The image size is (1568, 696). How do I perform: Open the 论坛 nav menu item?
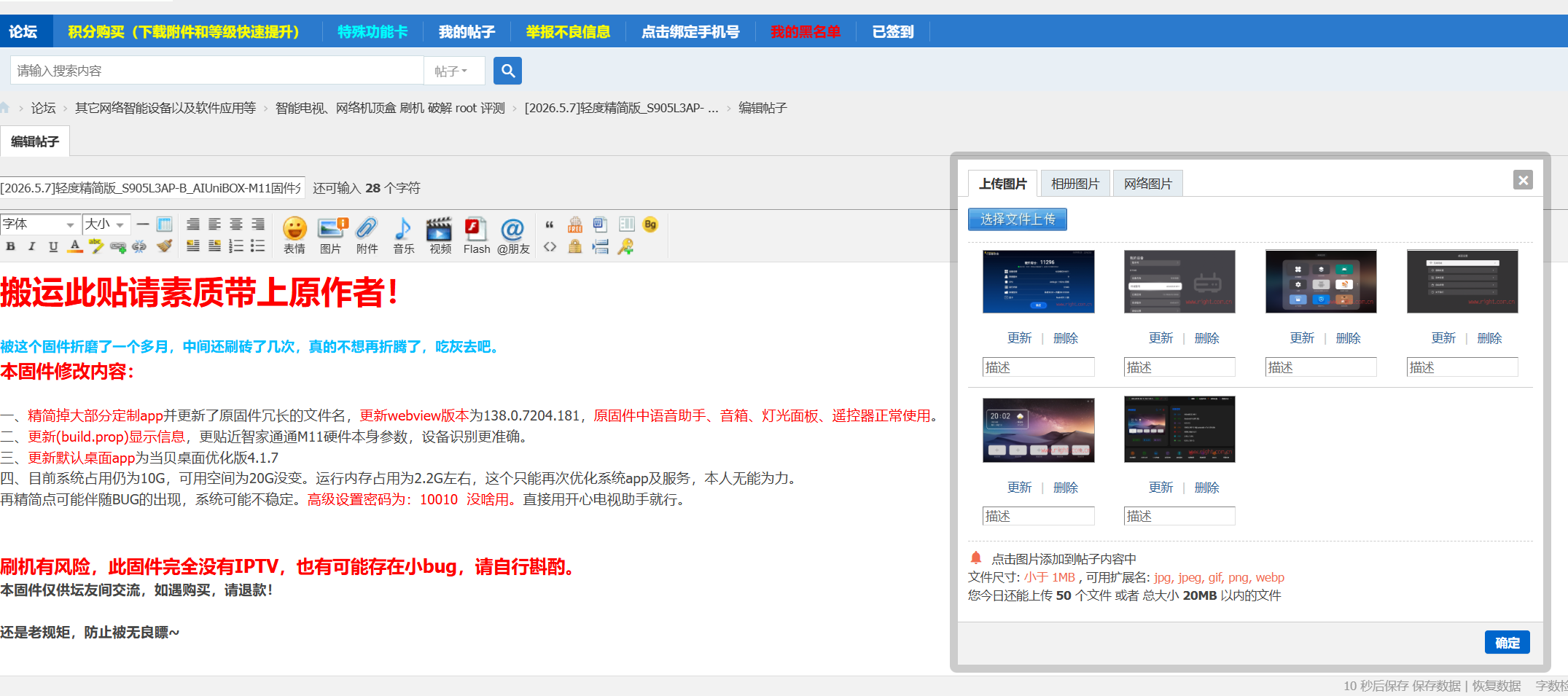(23, 31)
